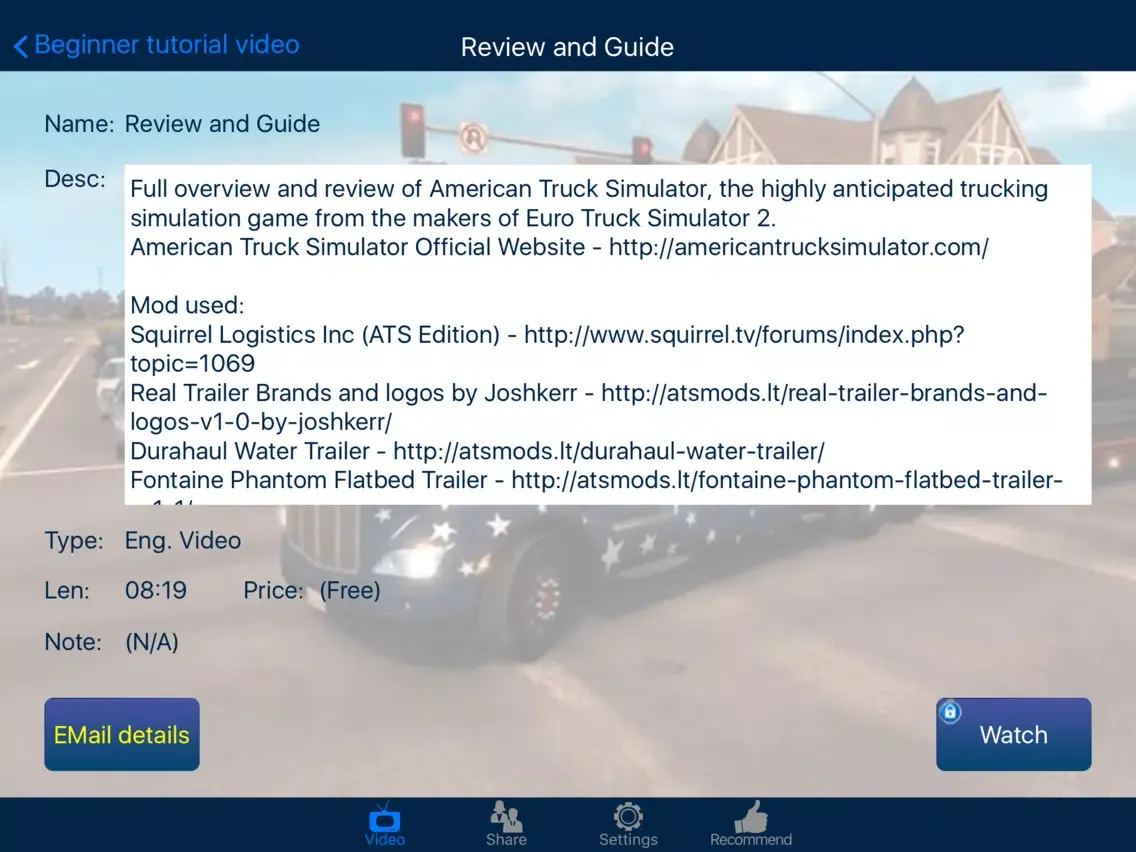Click the 'Type:' label
Image resolution: width=1136 pixels, height=852 pixels.
(74, 540)
